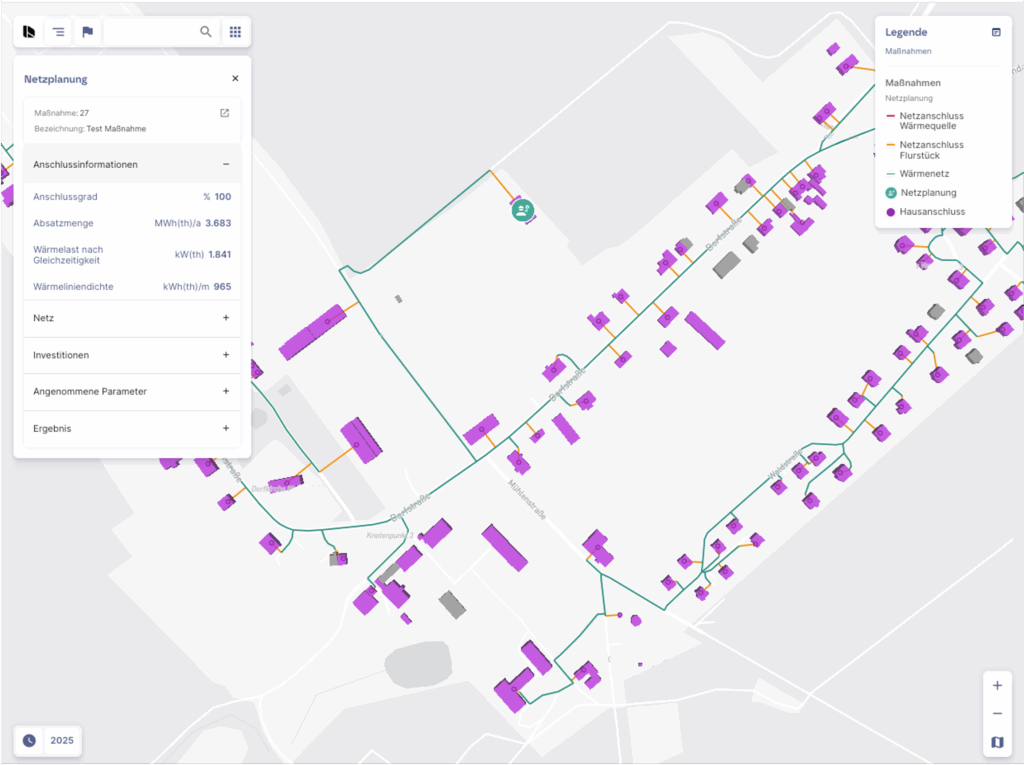Expand the Ergebnis section
Viewport: 1024px width, 765px height.
(226, 429)
